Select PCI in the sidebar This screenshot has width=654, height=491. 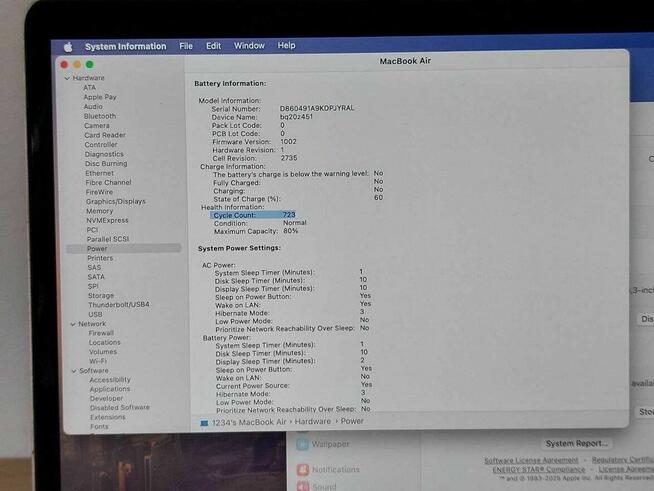[92, 230]
